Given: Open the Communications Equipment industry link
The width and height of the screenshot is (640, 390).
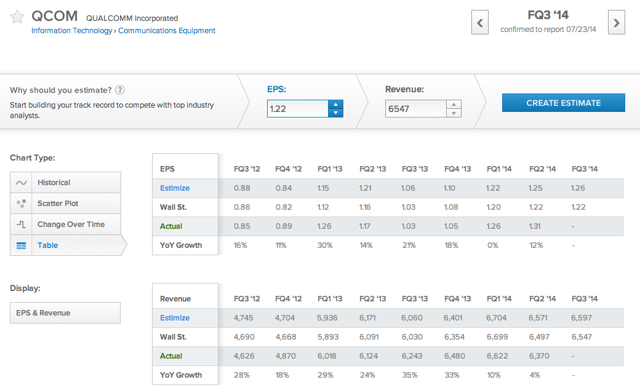Looking at the screenshot, I should [x=167, y=31].
